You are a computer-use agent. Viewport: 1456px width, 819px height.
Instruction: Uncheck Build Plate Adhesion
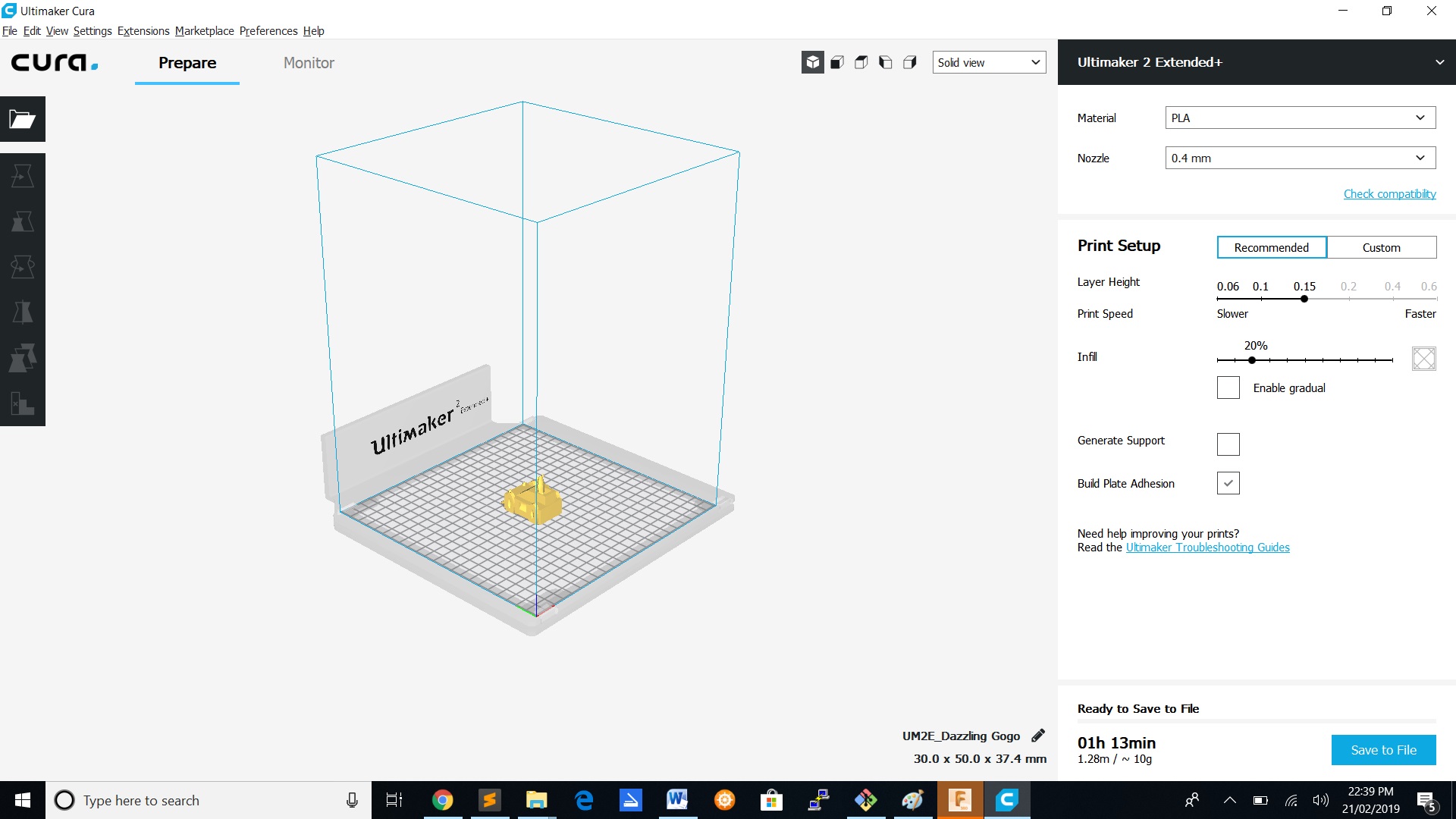[x=1228, y=483]
